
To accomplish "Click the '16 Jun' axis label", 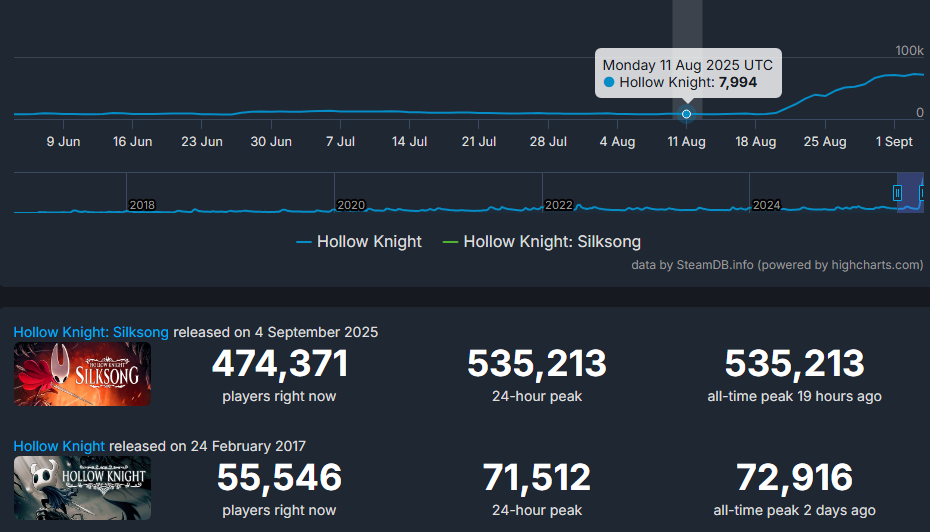I will point(132,142).
